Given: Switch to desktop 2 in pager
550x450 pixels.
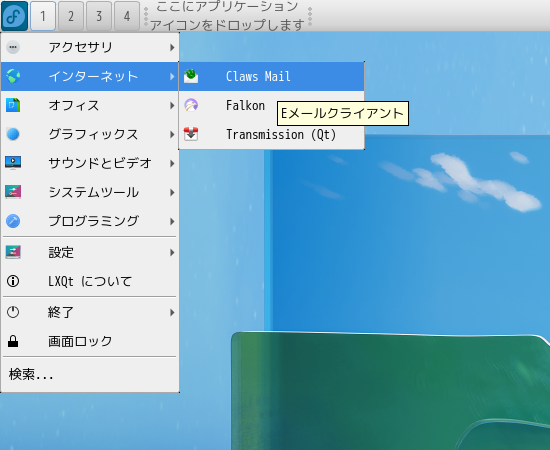Looking at the screenshot, I should (x=71, y=16).
